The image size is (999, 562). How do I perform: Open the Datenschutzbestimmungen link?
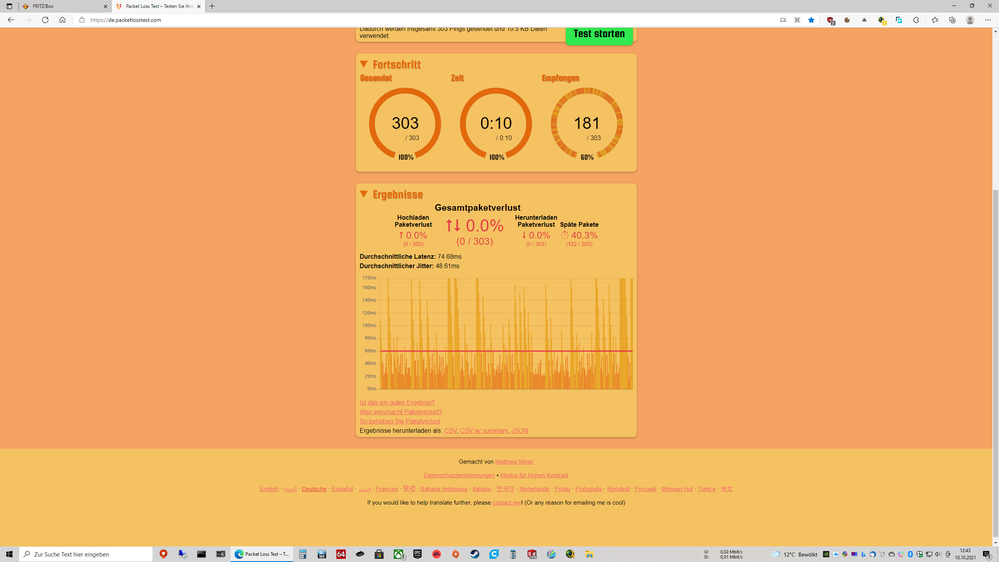coord(459,475)
